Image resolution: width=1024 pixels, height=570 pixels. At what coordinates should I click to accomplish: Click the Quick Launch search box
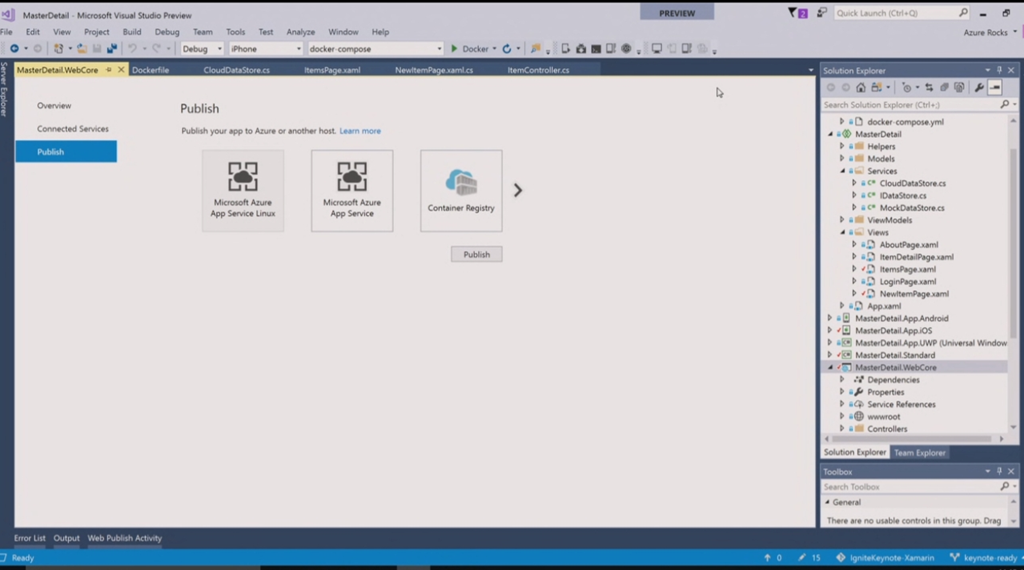point(901,13)
